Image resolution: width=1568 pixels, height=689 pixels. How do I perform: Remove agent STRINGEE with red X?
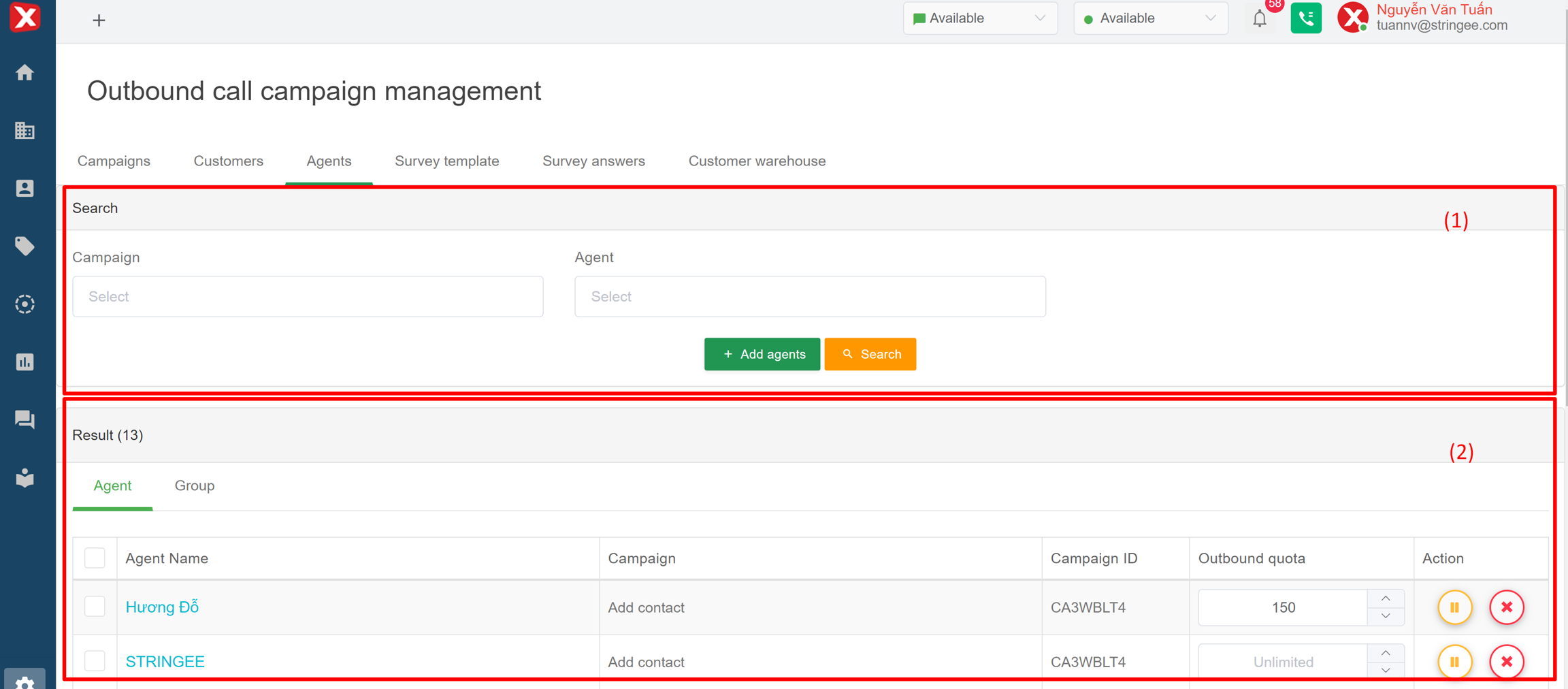[x=1506, y=661]
